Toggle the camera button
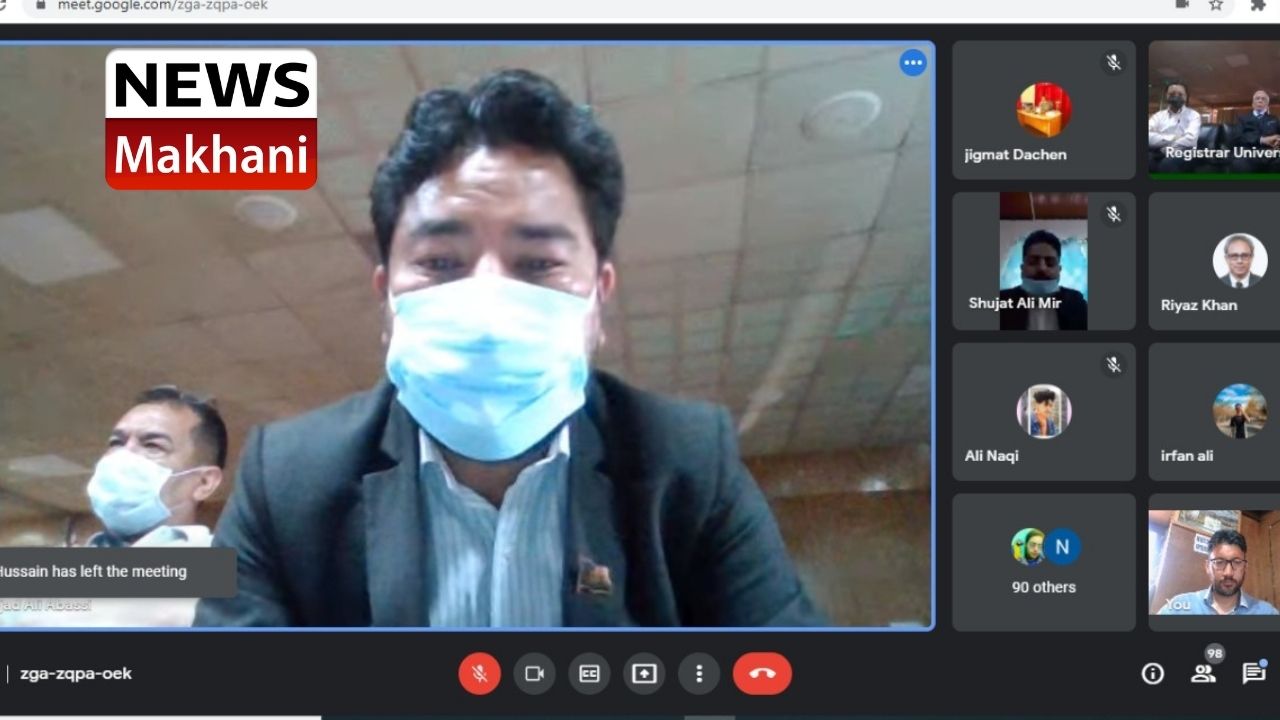The width and height of the screenshot is (1280, 720). [x=534, y=674]
